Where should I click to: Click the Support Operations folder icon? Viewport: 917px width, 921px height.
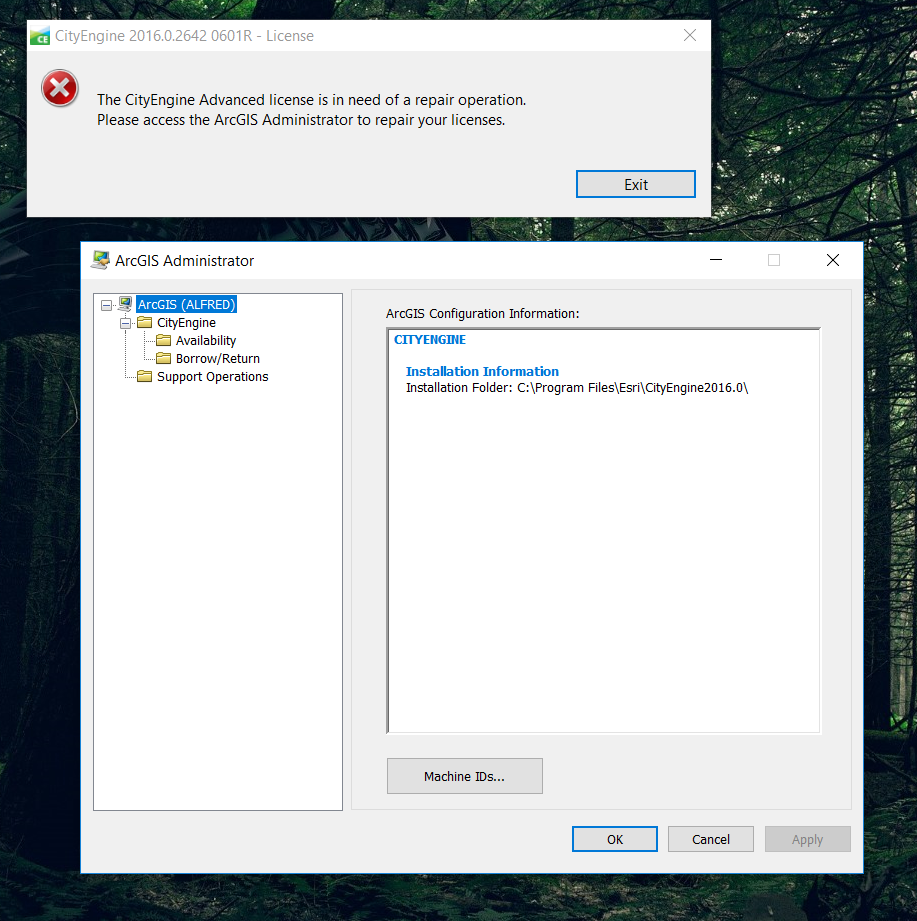(144, 376)
